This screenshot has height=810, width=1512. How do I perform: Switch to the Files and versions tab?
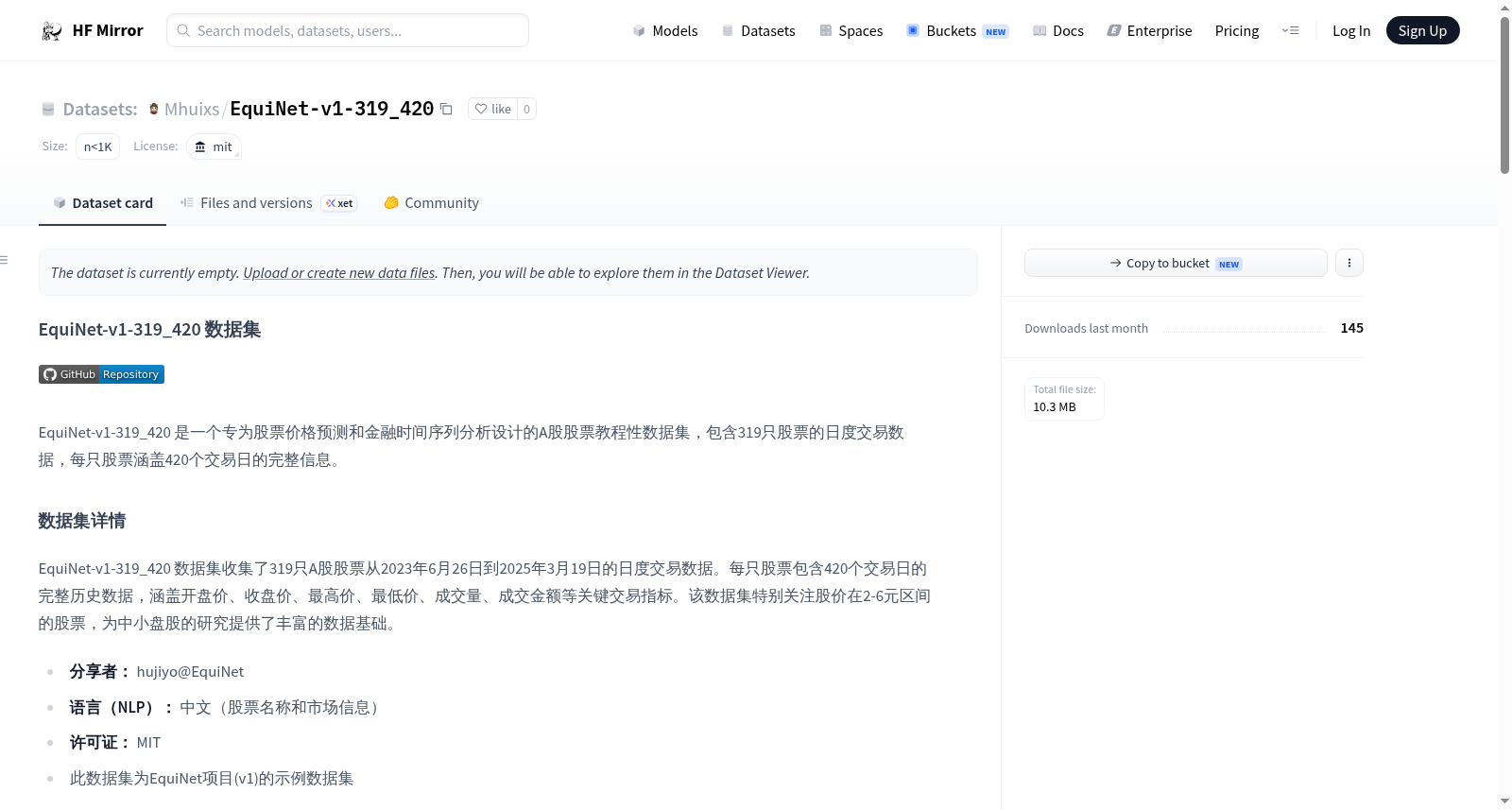tap(268, 203)
